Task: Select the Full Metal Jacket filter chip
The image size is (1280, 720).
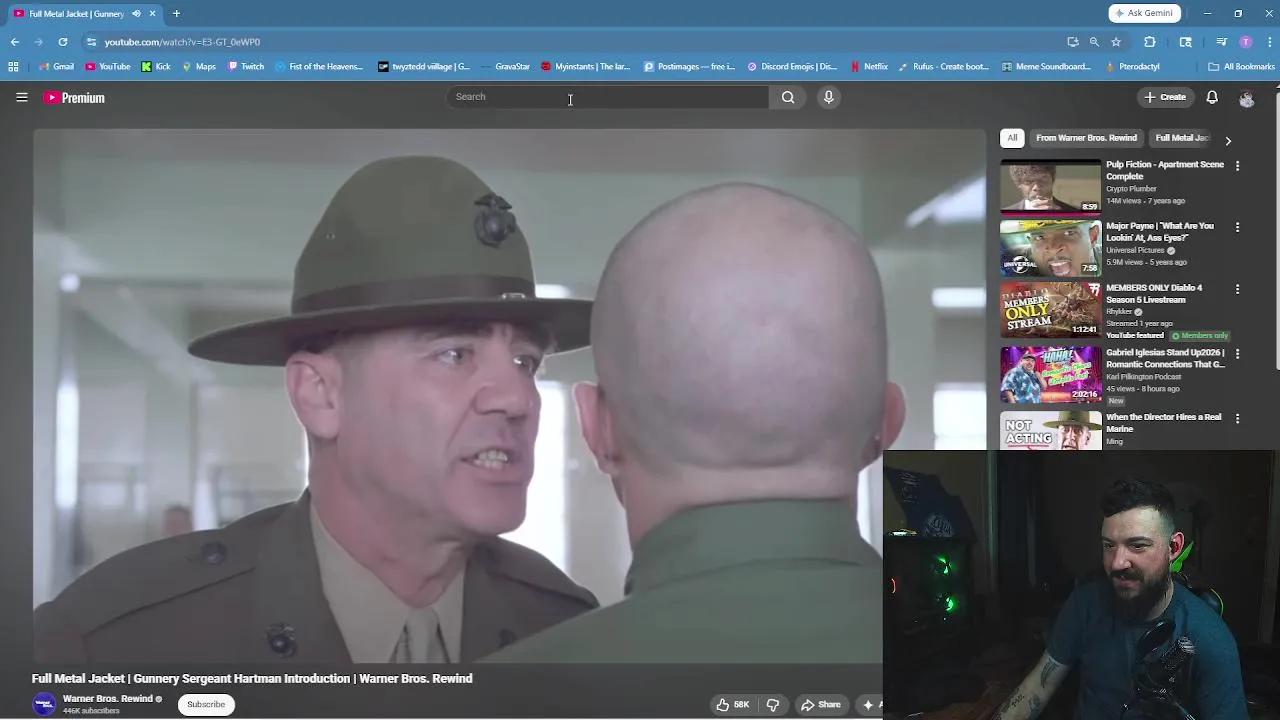Action: (x=1181, y=138)
